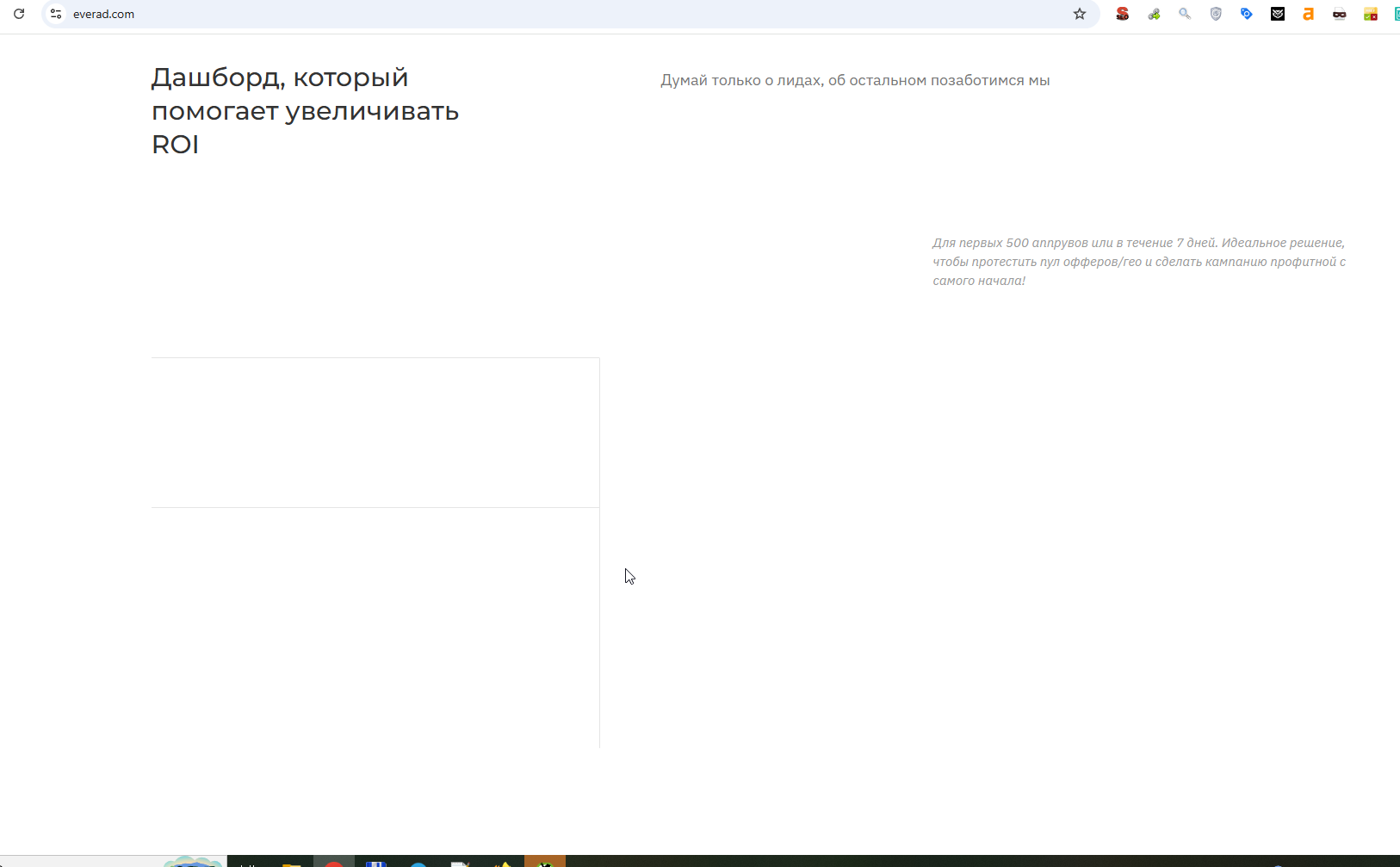Click the heading 'Дашборд, который помогает увеличивать ROI'

click(x=306, y=111)
